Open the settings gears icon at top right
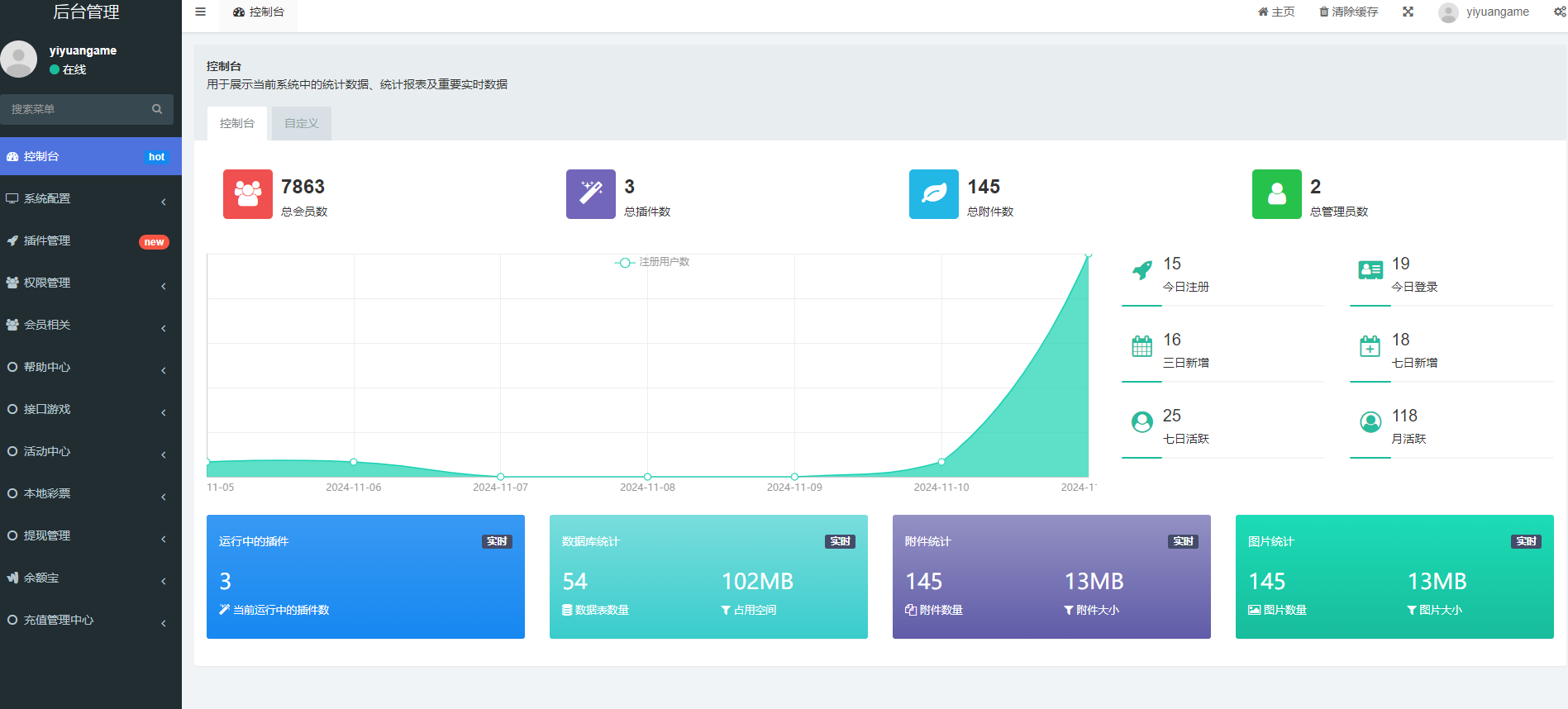Image resolution: width=1568 pixels, height=709 pixels. click(1560, 12)
